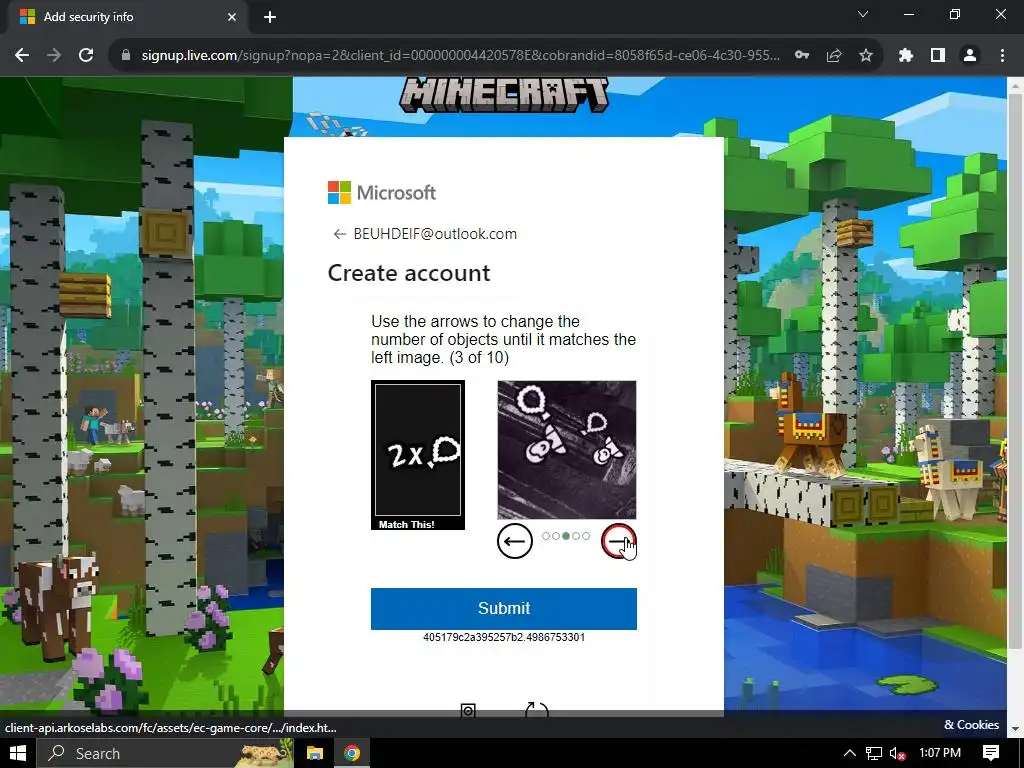The height and width of the screenshot is (768, 1024).
Task: Click the left arrow under puzzle image
Action: tap(515, 541)
